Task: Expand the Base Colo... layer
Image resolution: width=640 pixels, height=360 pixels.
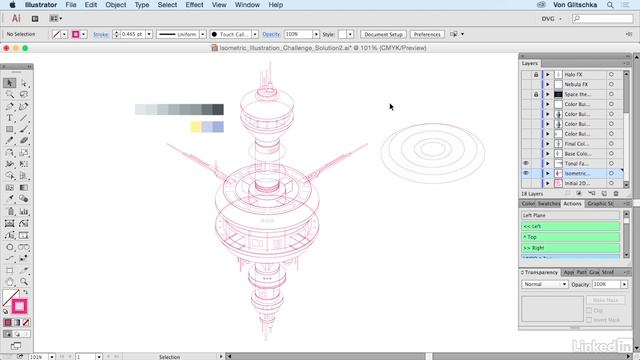Action: (548, 153)
